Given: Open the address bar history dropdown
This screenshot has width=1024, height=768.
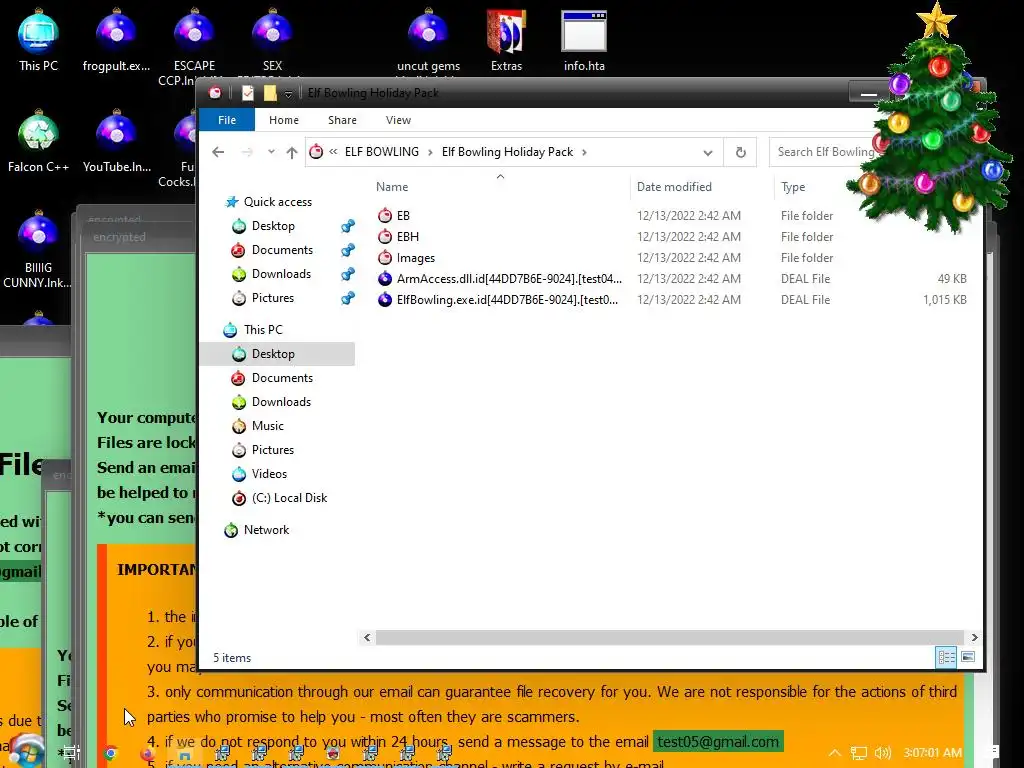Looking at the screenshot, I should point(707,152).
